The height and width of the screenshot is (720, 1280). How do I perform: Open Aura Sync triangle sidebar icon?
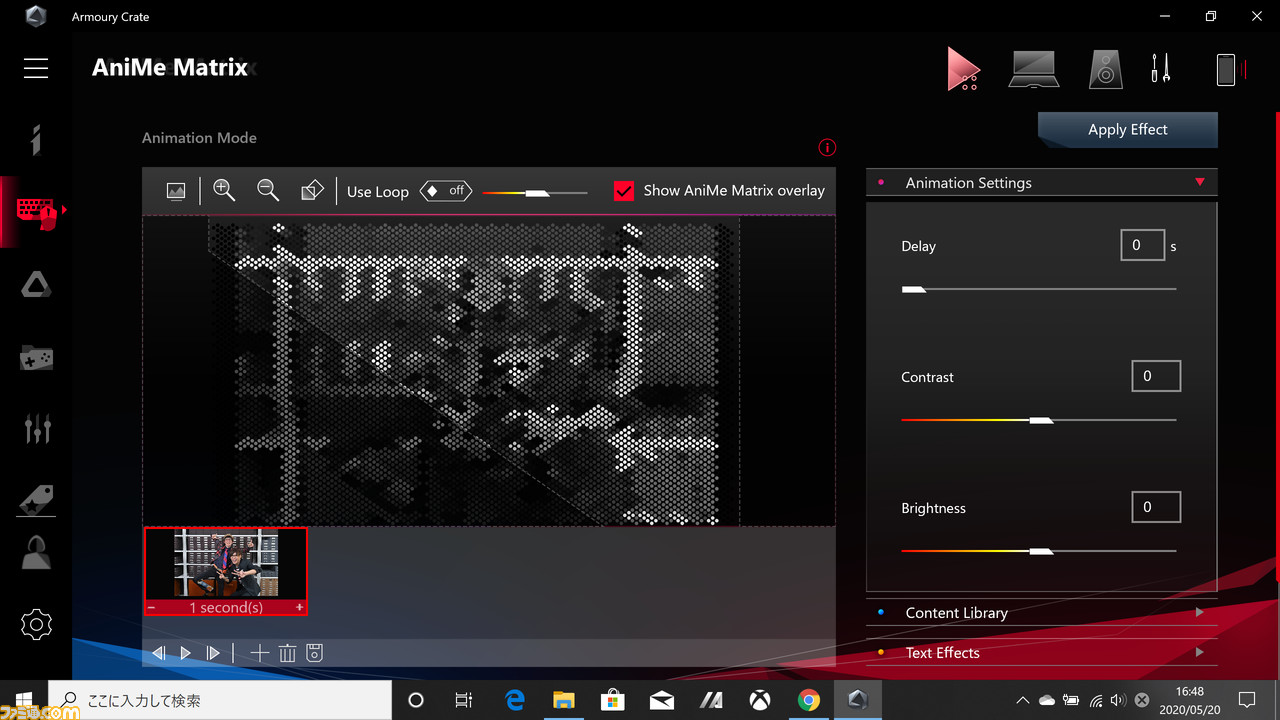tap(36, 285)
